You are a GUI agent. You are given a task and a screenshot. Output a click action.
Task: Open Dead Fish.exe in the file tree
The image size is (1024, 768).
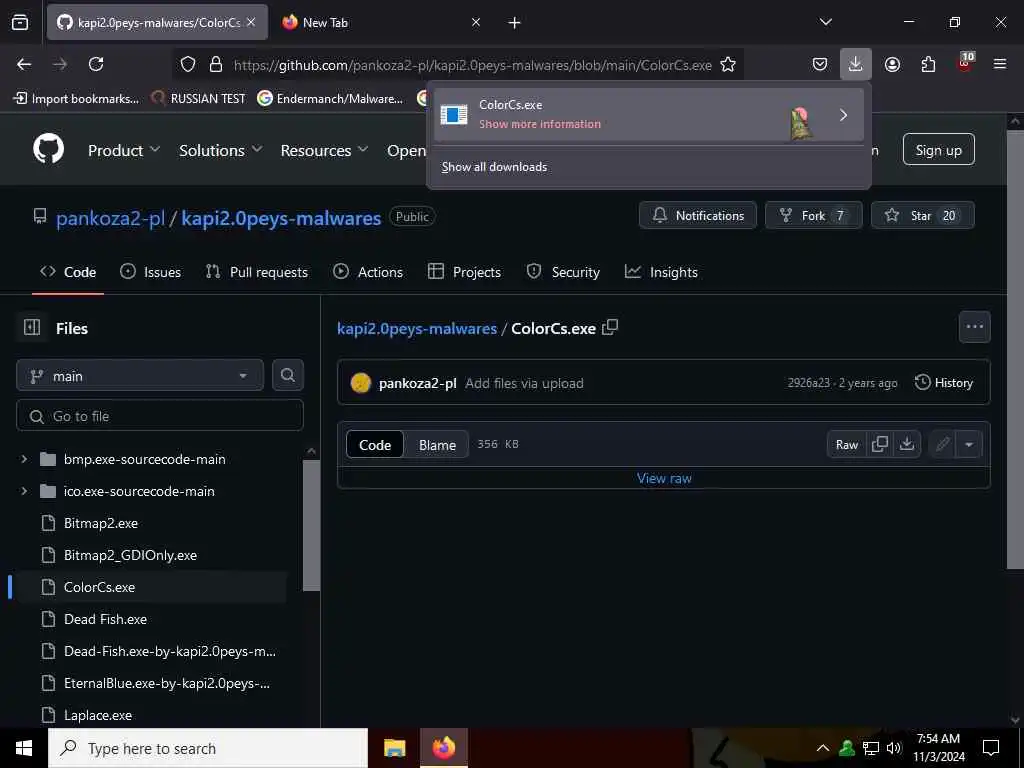point(105,619)
